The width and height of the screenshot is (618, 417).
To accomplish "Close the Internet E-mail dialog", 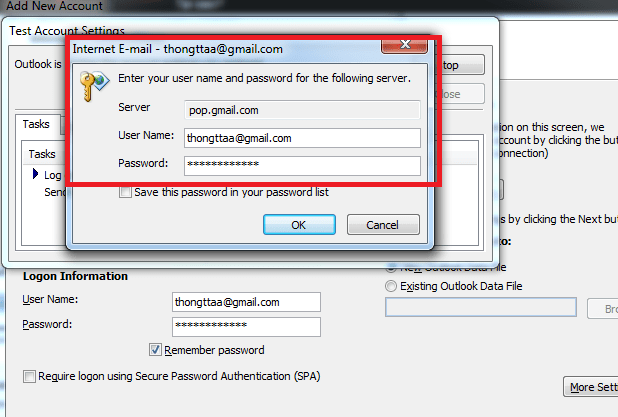I will click(x=404, y=45).
